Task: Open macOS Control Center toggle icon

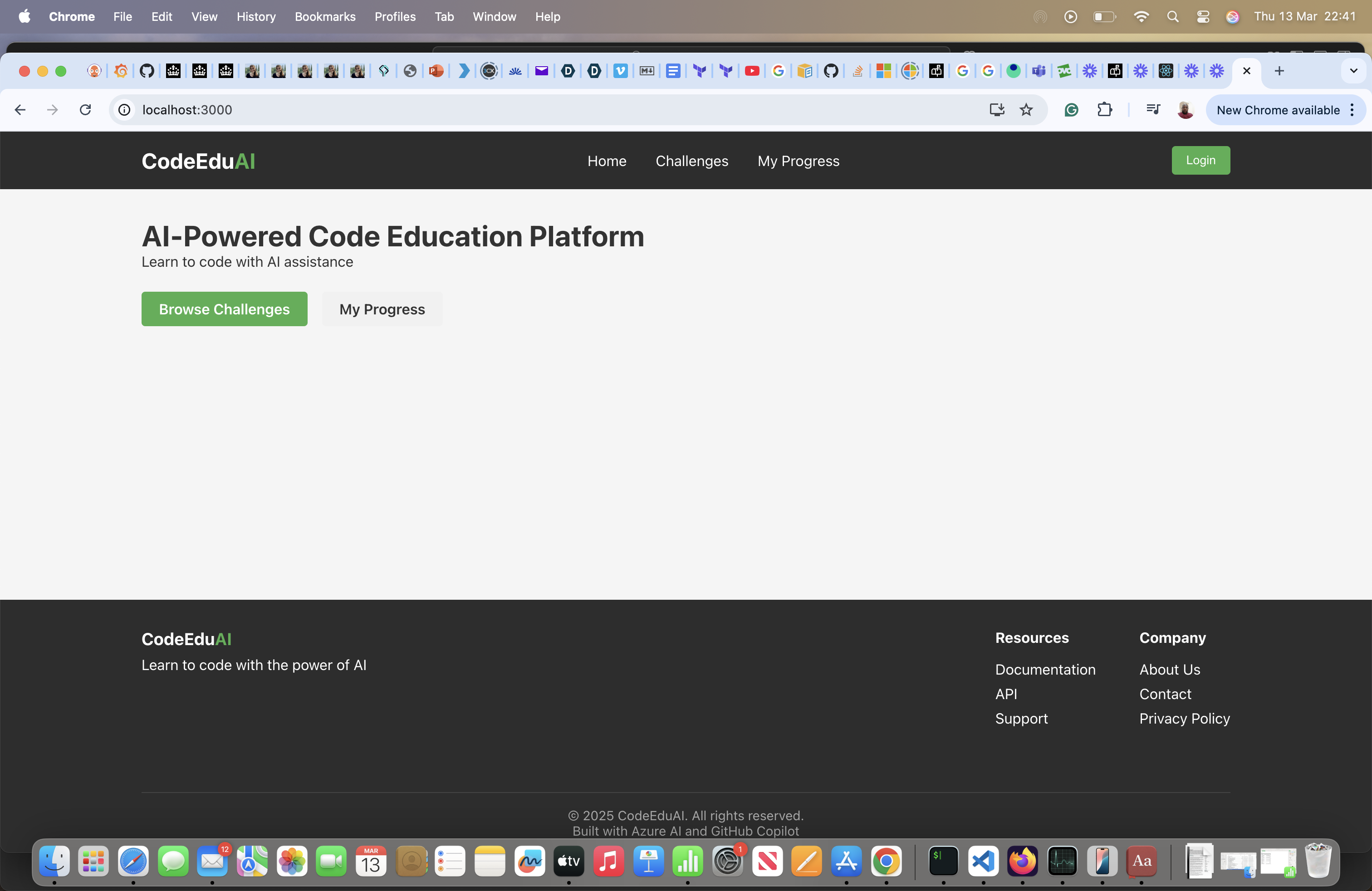Action: pyautogui.click(x=1202, y=17)
